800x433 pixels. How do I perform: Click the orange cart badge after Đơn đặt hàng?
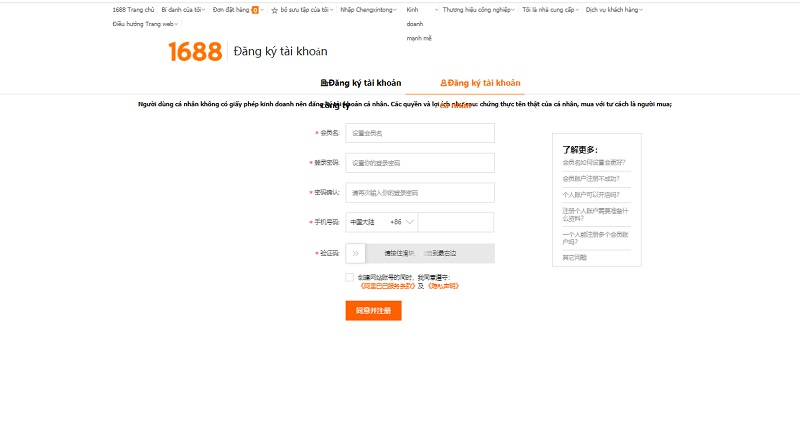255,10
